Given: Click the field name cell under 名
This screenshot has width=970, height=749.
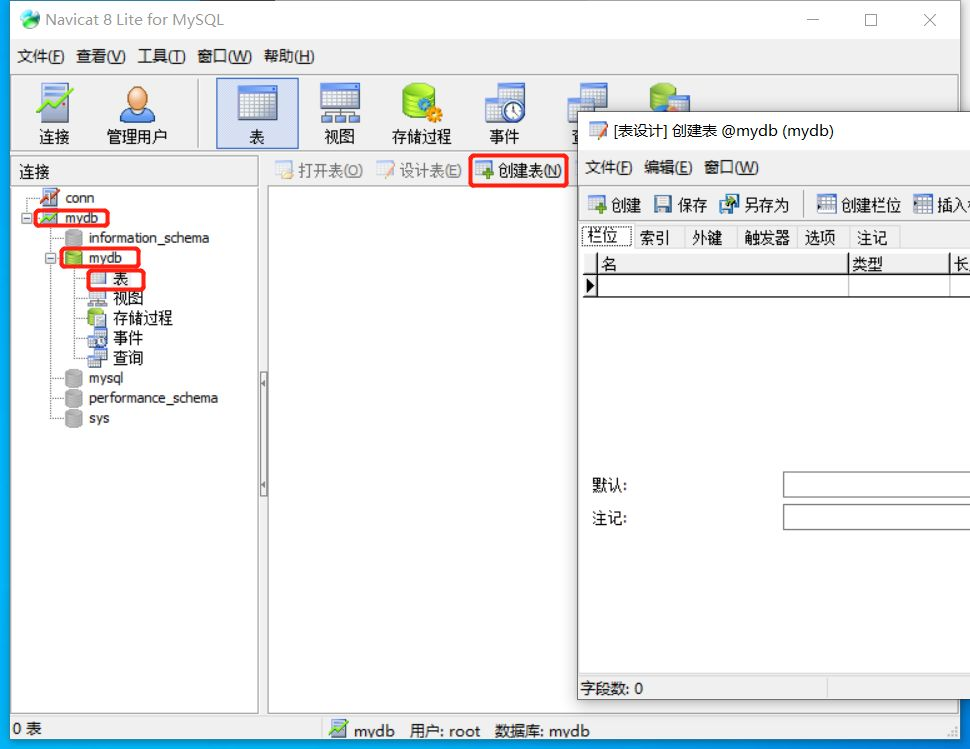Looking at the screenshot, I should click(x=723, y=286).
